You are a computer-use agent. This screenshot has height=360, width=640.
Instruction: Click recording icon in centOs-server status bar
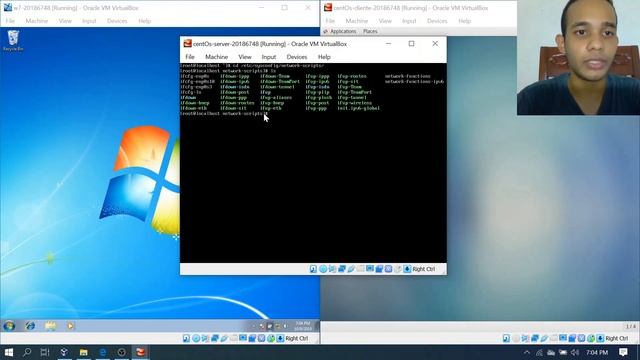(379, 269)
